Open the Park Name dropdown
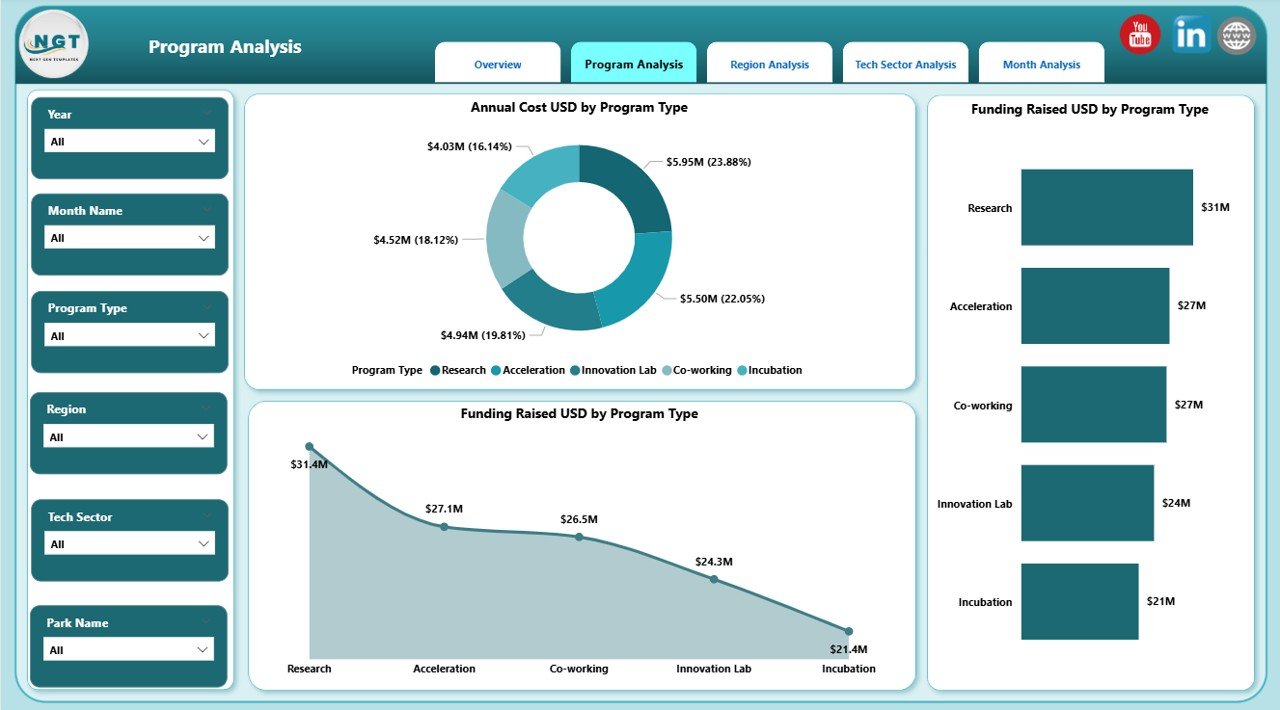Viewport: 1280px width, 710px height. click(x=130, y=650)
